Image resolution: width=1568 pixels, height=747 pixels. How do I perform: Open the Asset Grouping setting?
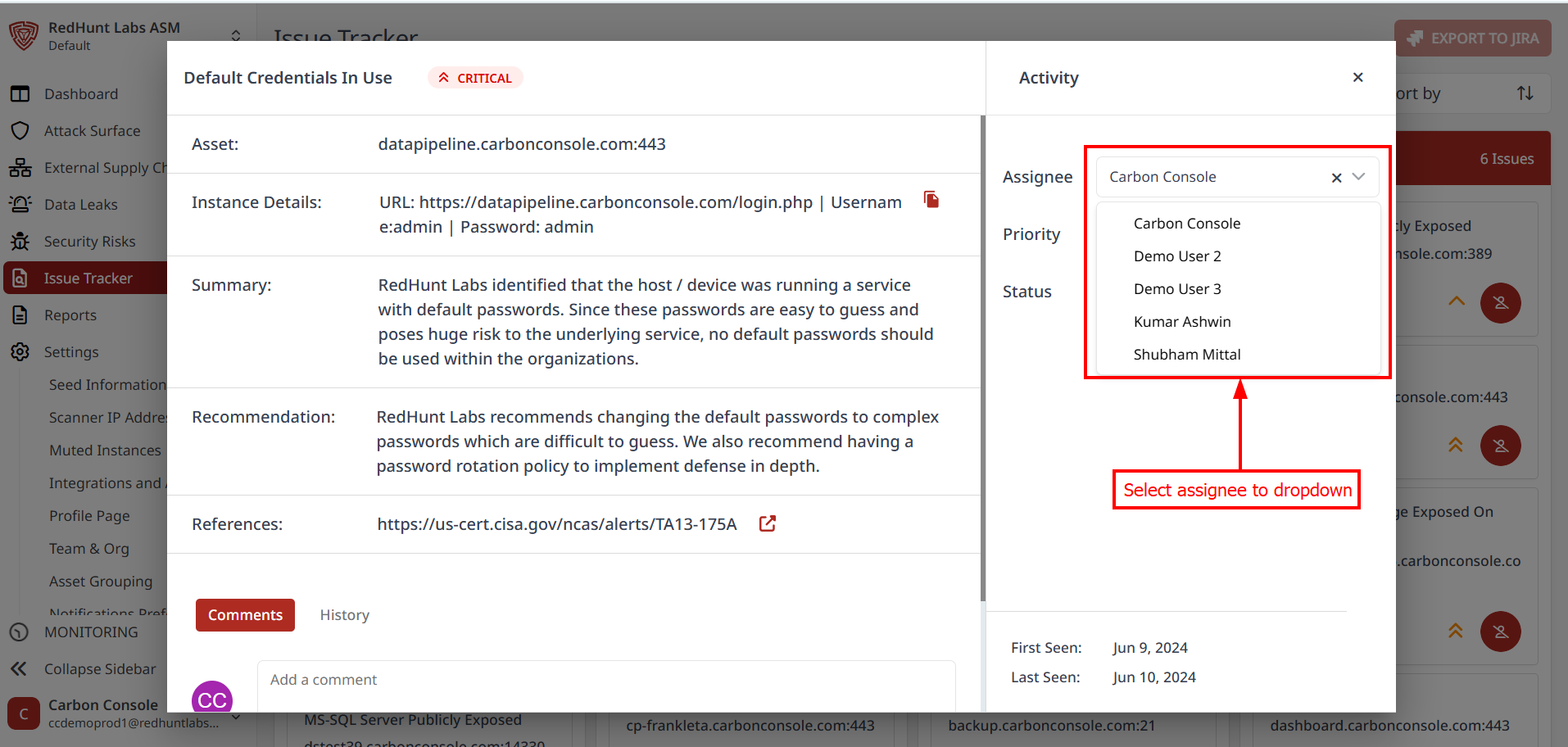click(x=100, y=582)
